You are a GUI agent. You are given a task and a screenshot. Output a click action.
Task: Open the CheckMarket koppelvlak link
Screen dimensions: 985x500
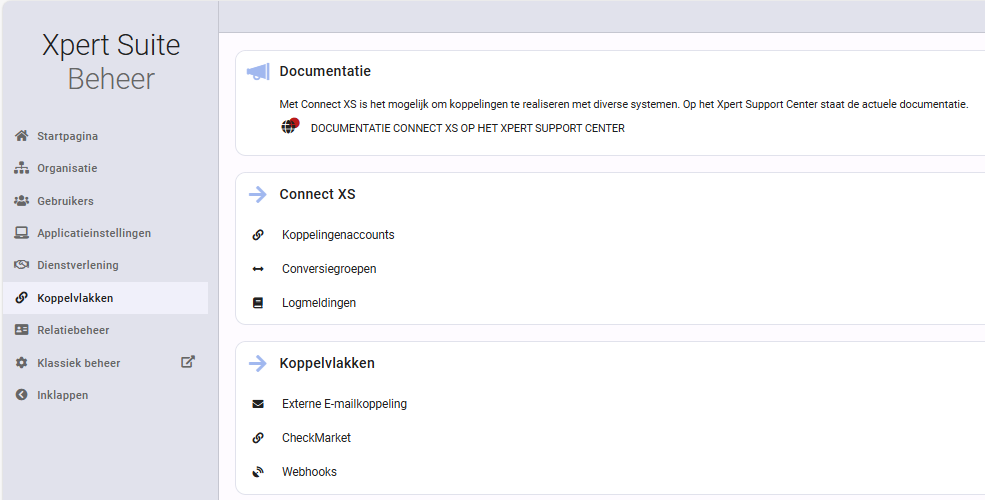pyautogui.click(x=316, y=438)
